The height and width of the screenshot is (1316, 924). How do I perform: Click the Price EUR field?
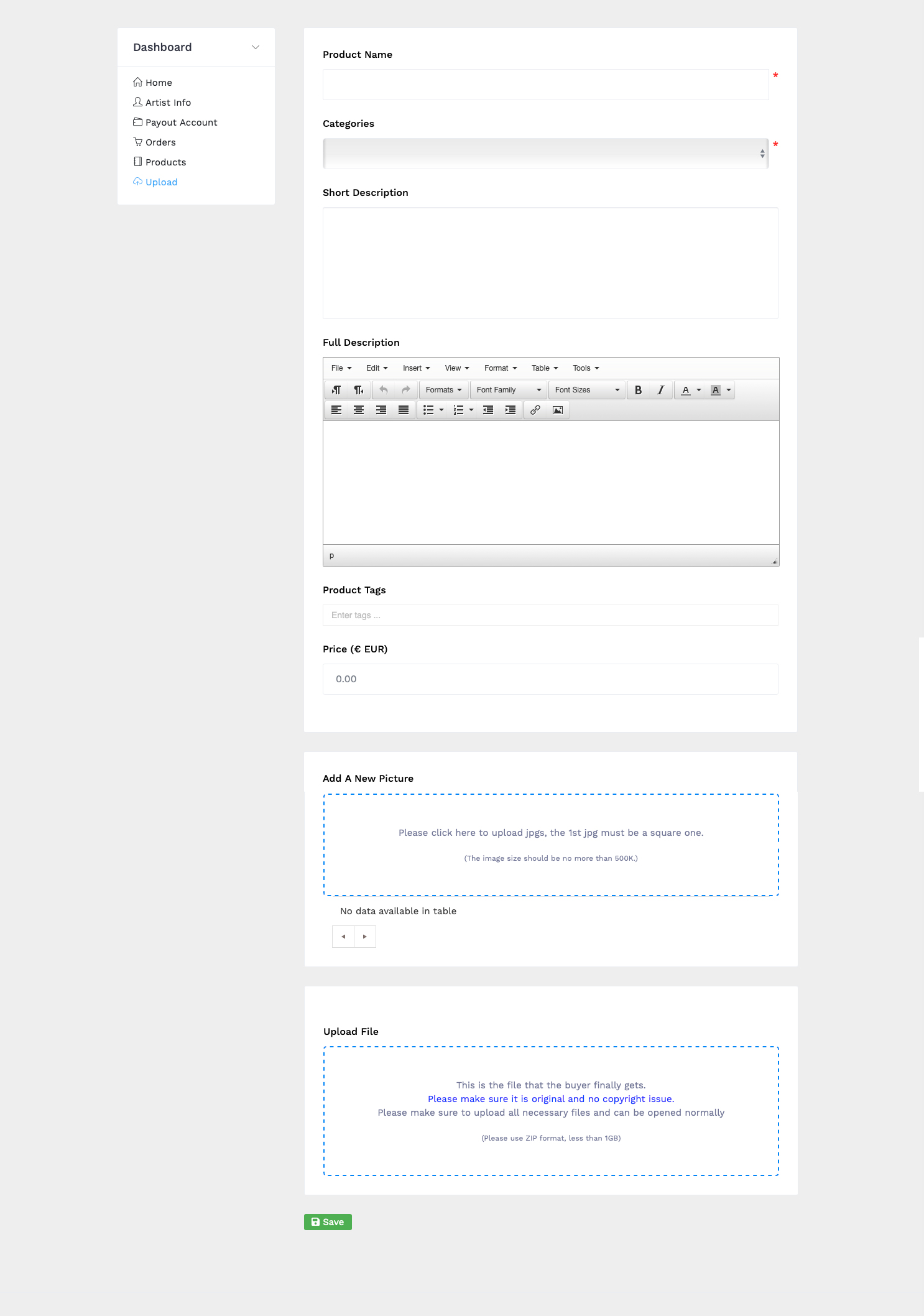tap(550, 679)
